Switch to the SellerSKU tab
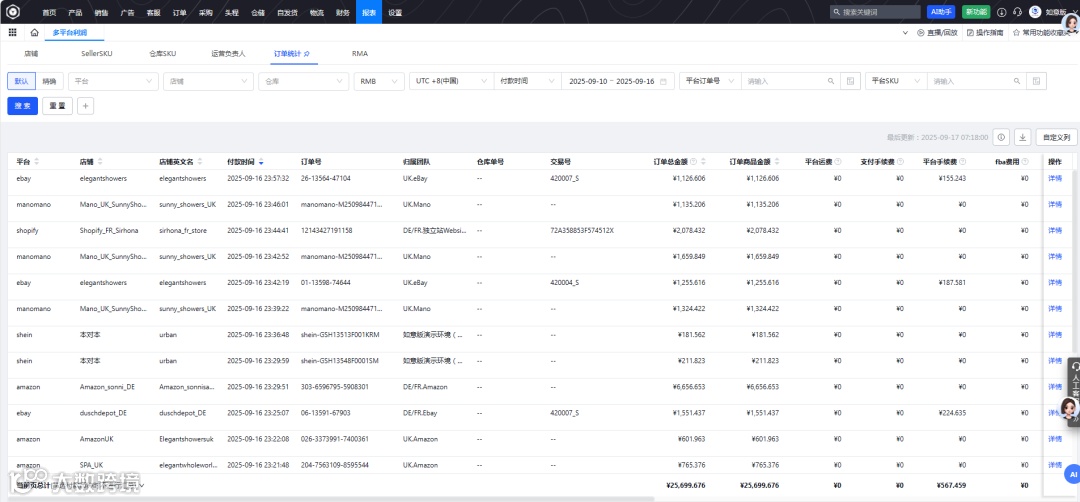 coord(96,53)
